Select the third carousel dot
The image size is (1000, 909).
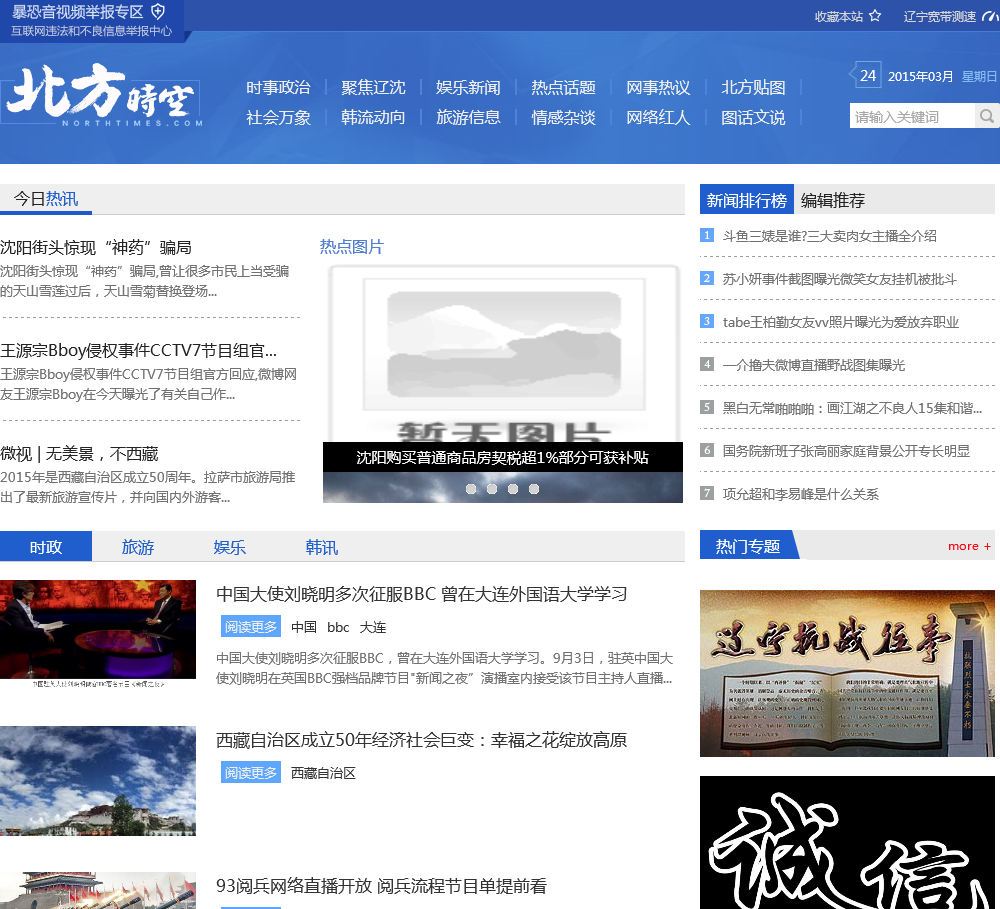pyautogui.click(x=513, y=489)
